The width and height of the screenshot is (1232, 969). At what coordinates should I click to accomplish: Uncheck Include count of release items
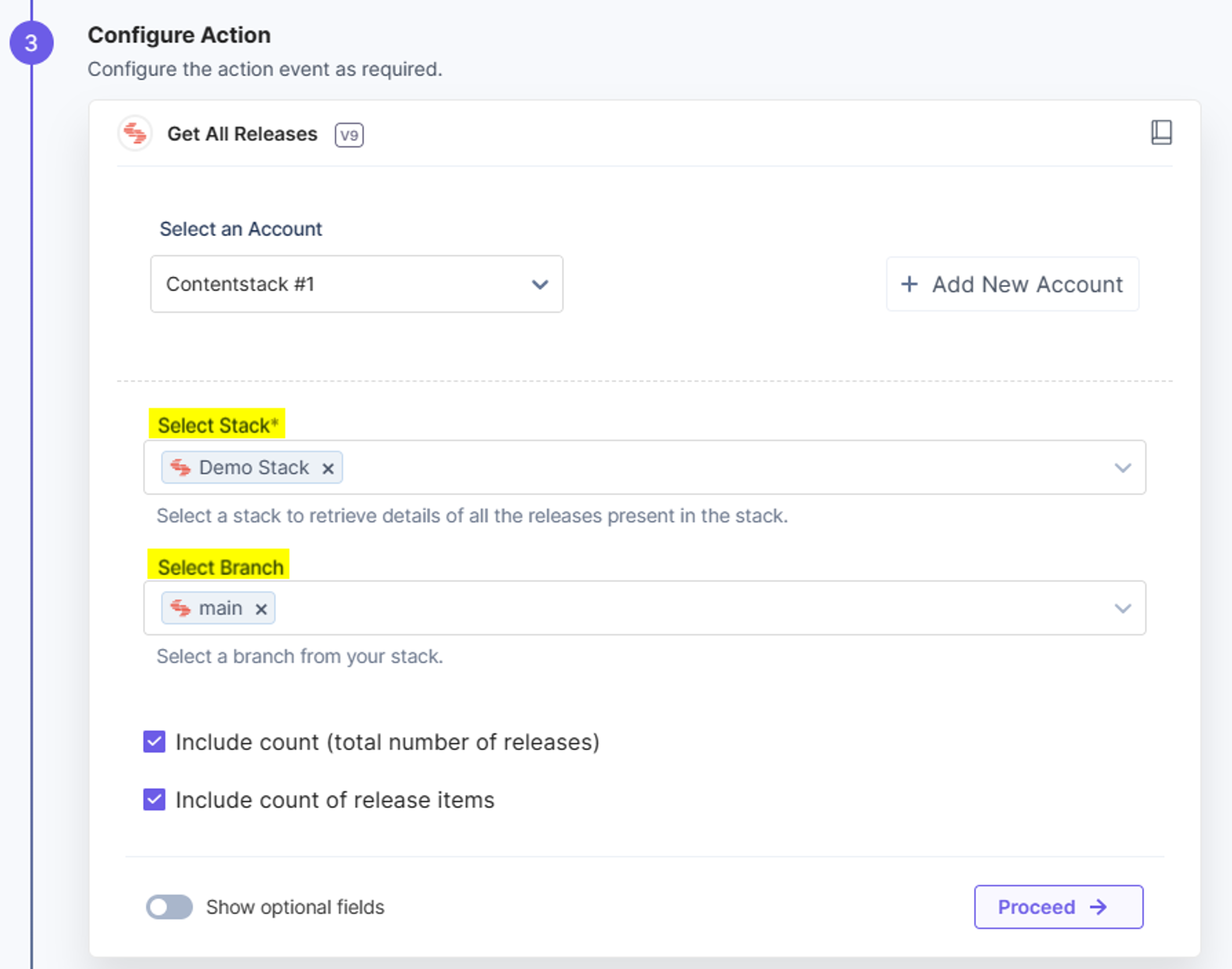point(154,799)
